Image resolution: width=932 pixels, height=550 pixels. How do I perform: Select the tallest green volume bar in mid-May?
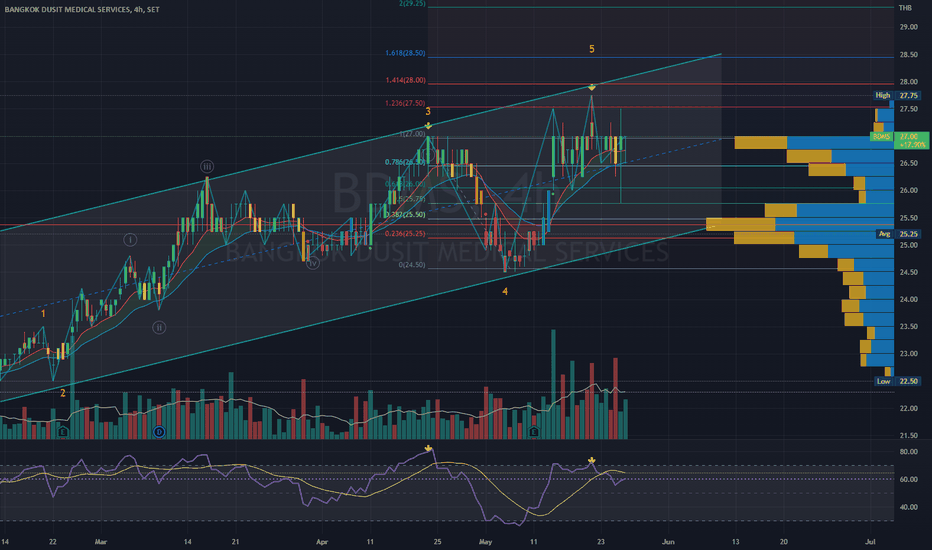point(553,384)
